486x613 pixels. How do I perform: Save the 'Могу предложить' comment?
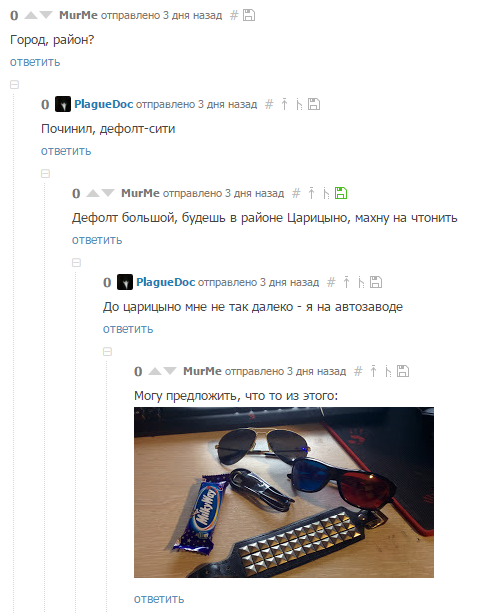click(x=403, y=371)
